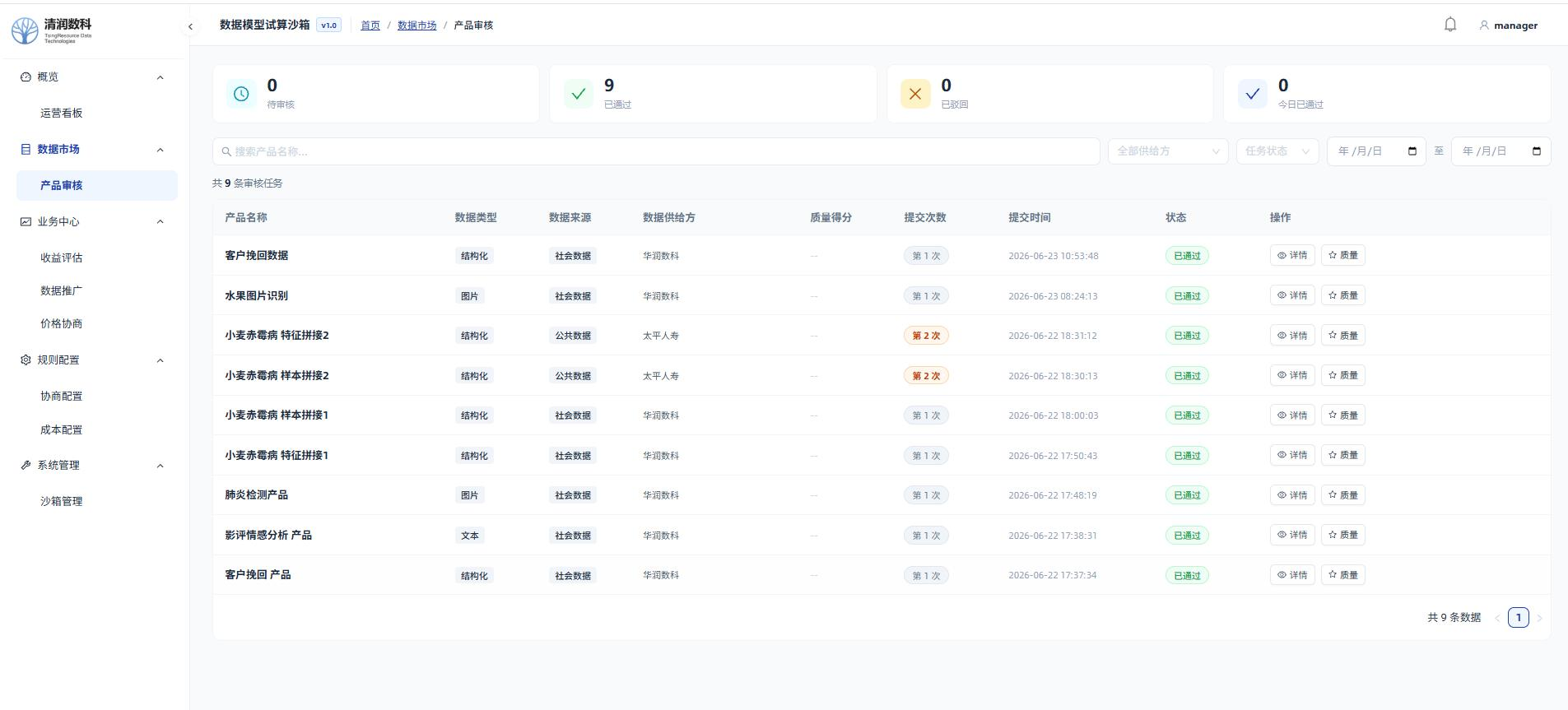Viewport: 1568px width, 710px height.
Task: Collapse the 业务中心 menu group
Action: pos(160,221)
